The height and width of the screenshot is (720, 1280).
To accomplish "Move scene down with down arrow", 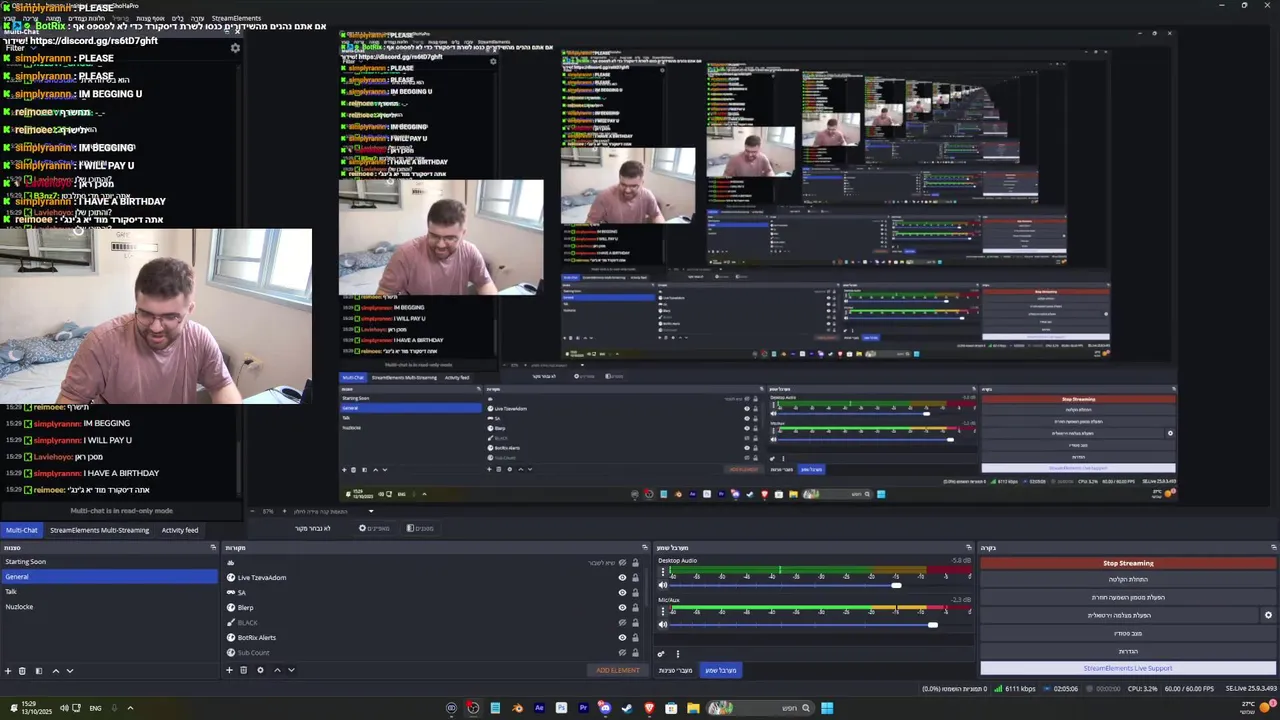I will pos(70,671).
